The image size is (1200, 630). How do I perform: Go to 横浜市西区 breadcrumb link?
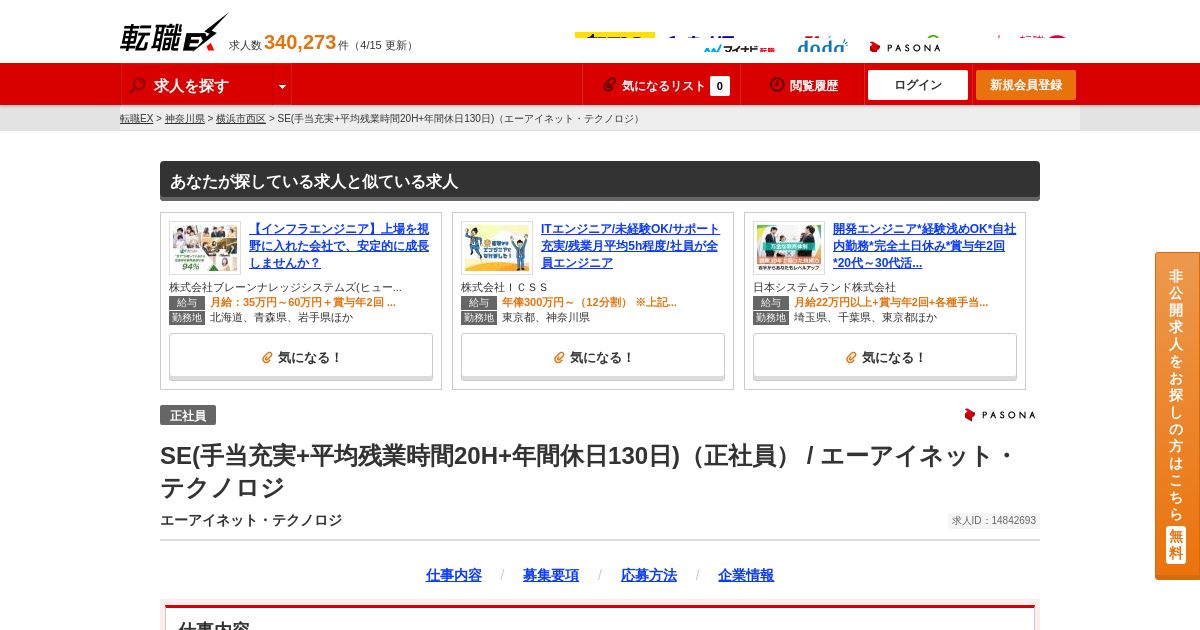tap(241, 119)
